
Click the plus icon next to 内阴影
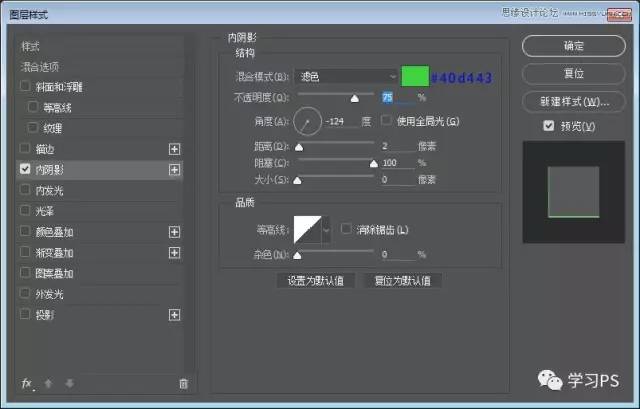175,170
